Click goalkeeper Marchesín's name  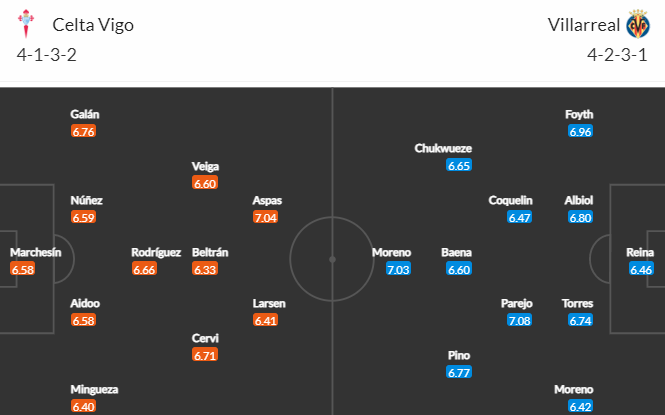coord(36,253)
